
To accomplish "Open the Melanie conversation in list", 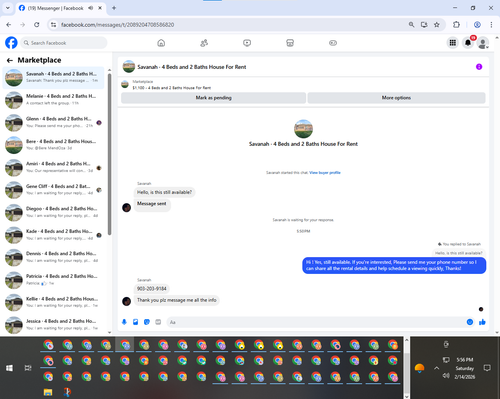I will click(53, 100).
